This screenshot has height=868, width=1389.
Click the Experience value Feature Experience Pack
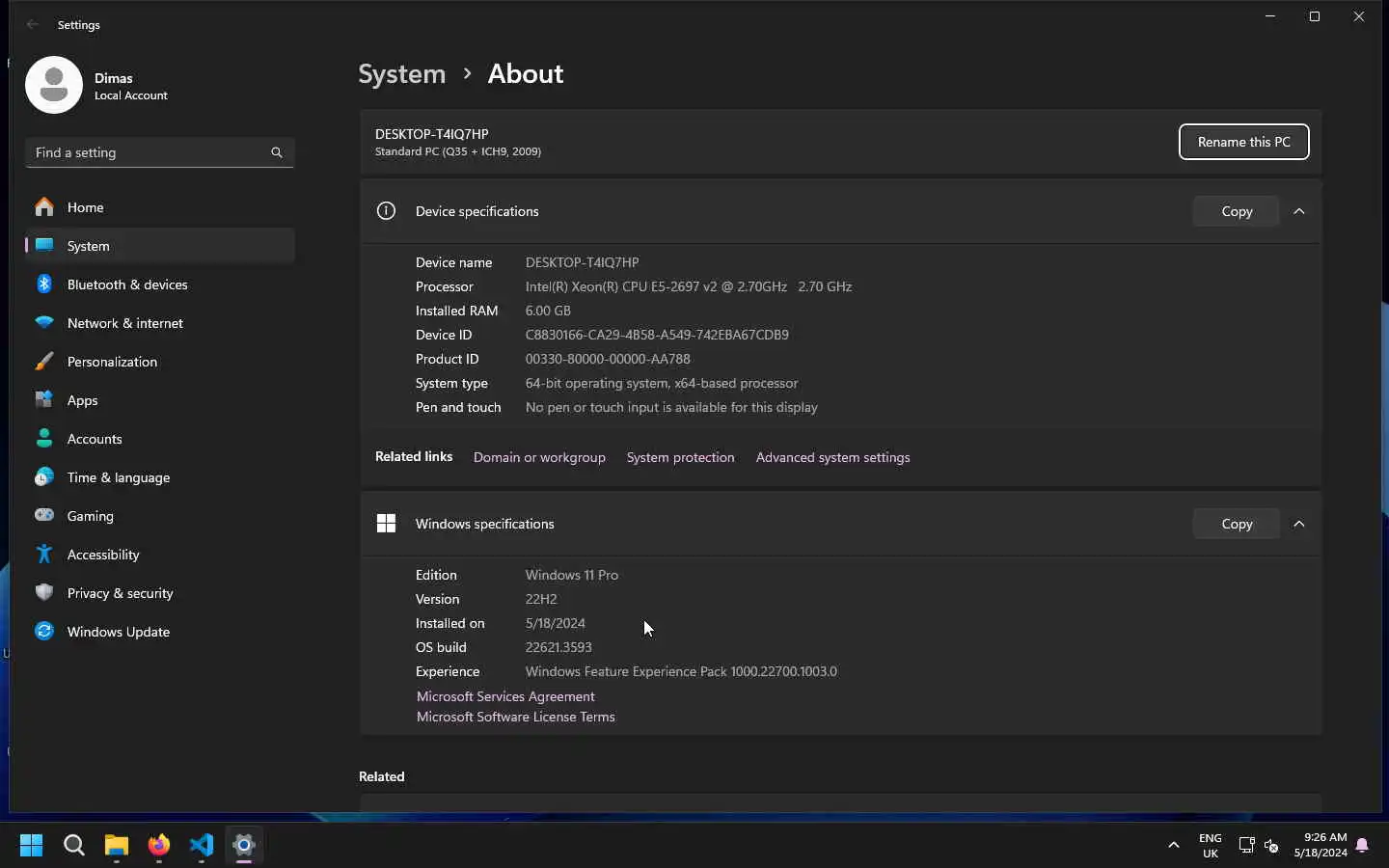point(681,671)
